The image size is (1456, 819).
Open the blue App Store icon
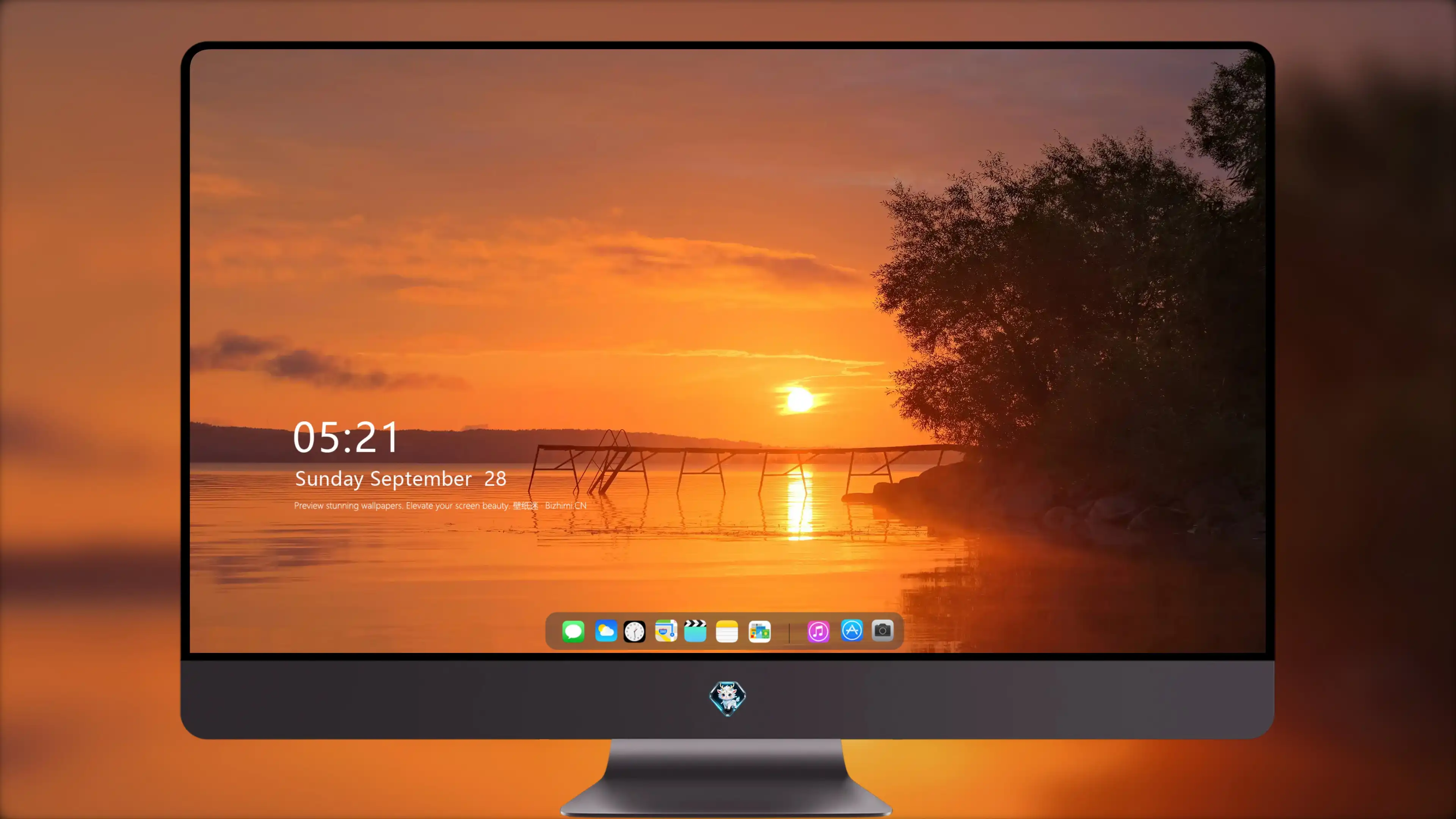(x=852, y=630)
